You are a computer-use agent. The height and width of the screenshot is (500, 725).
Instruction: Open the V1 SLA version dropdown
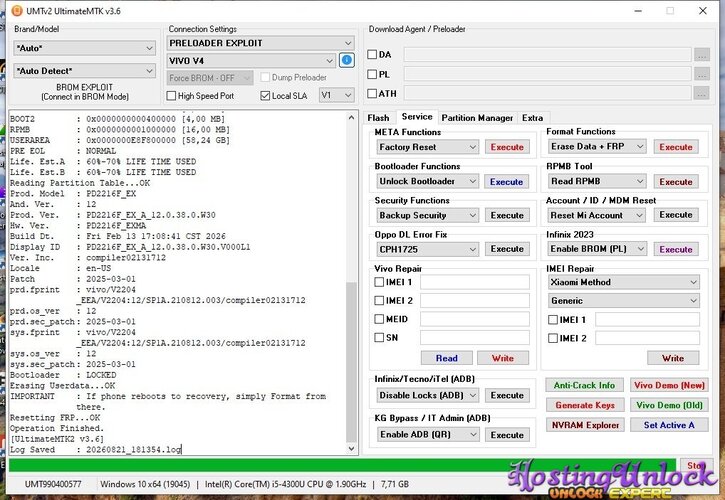click(336, 95)
